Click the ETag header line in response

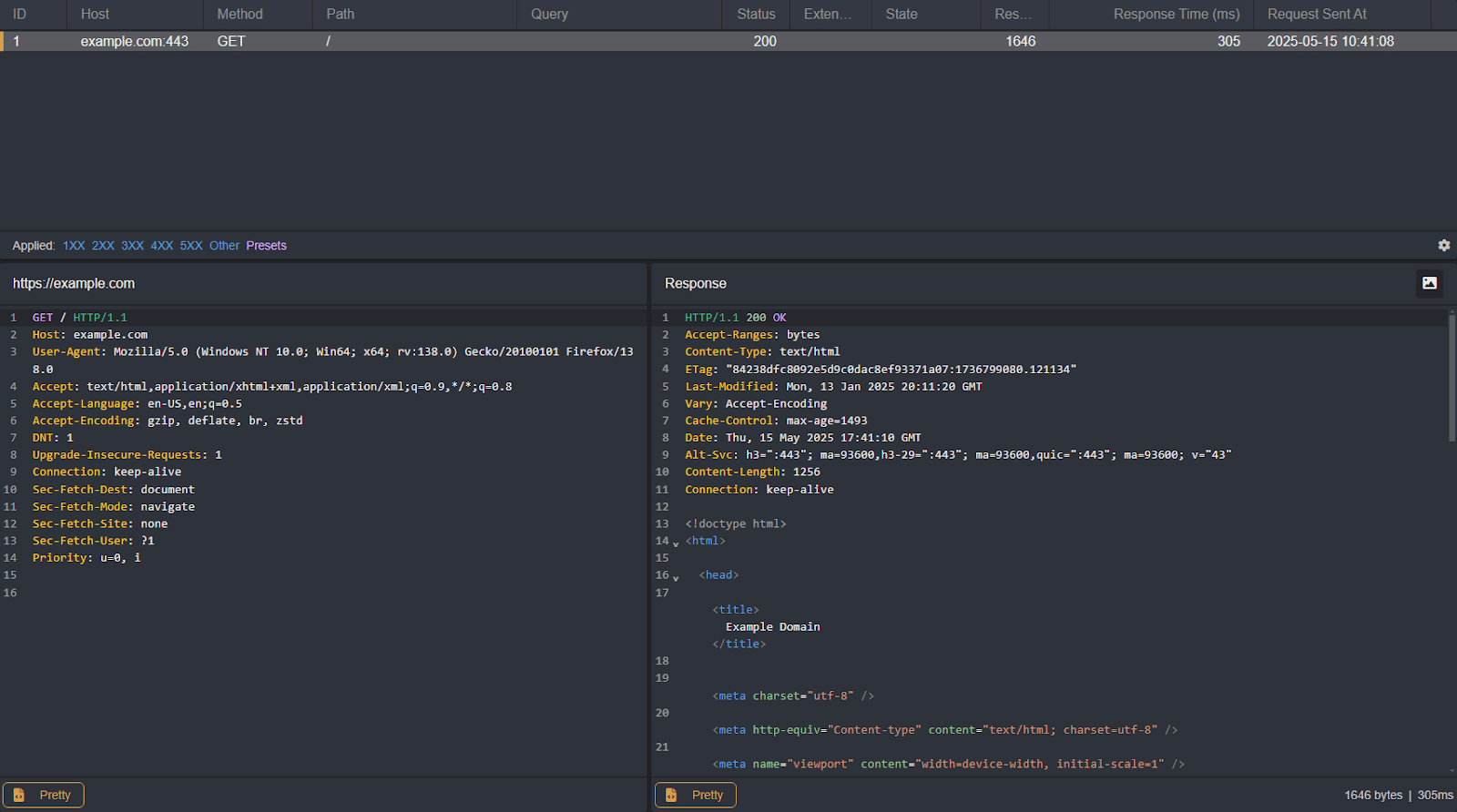[x=881, y=369]
